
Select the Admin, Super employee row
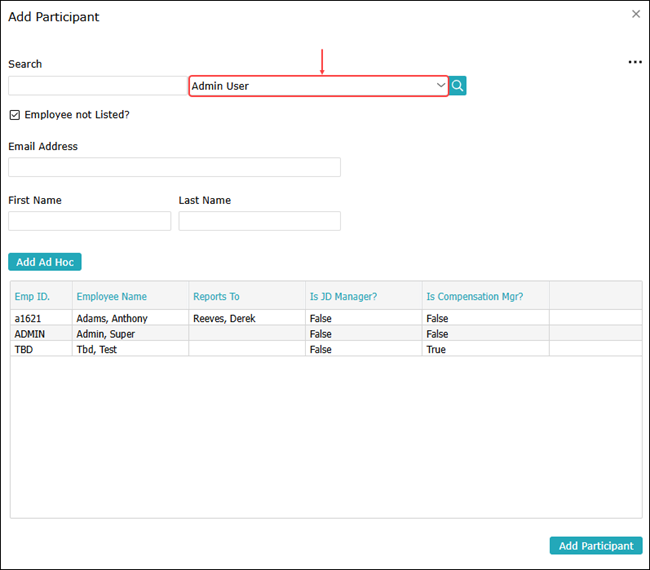coord(106,334)
